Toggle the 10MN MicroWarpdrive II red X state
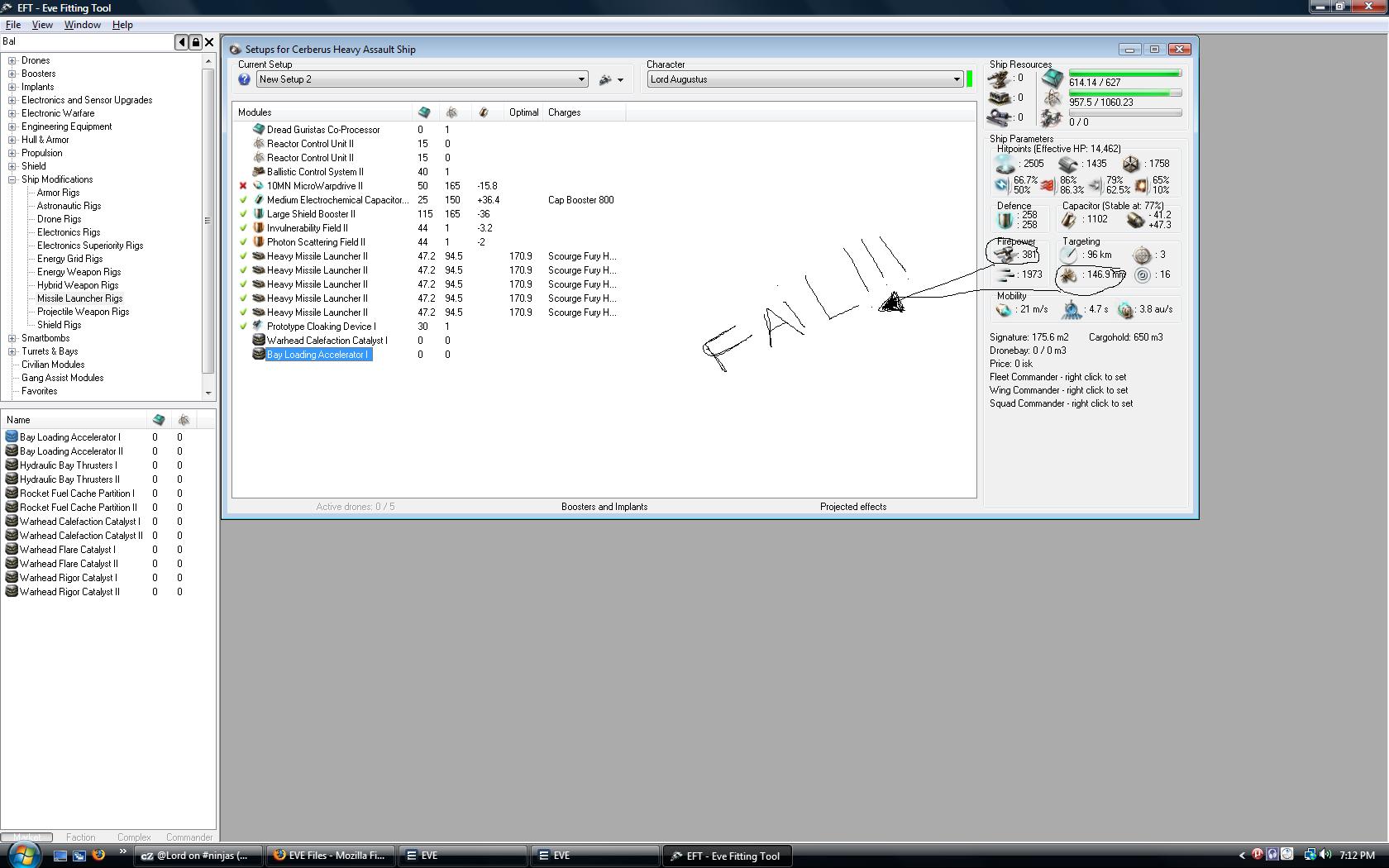 243,186
